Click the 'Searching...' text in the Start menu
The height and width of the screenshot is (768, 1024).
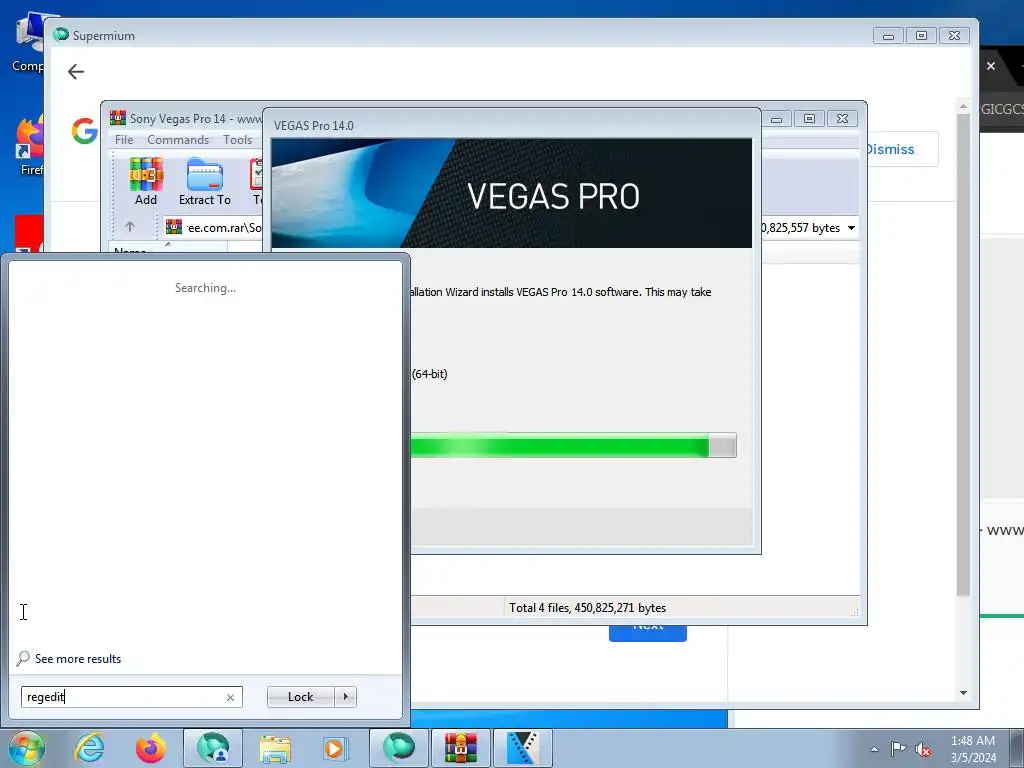point(205,288)
